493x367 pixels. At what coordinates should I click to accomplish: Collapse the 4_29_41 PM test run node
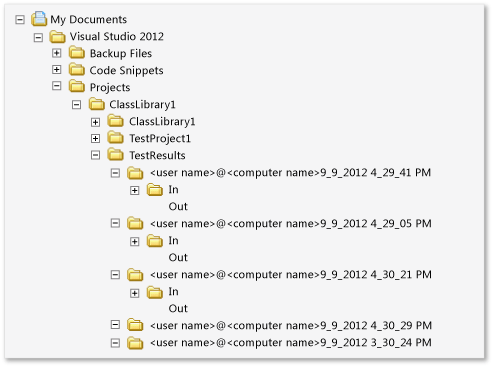pyautogui.click(x=115, y=173)
